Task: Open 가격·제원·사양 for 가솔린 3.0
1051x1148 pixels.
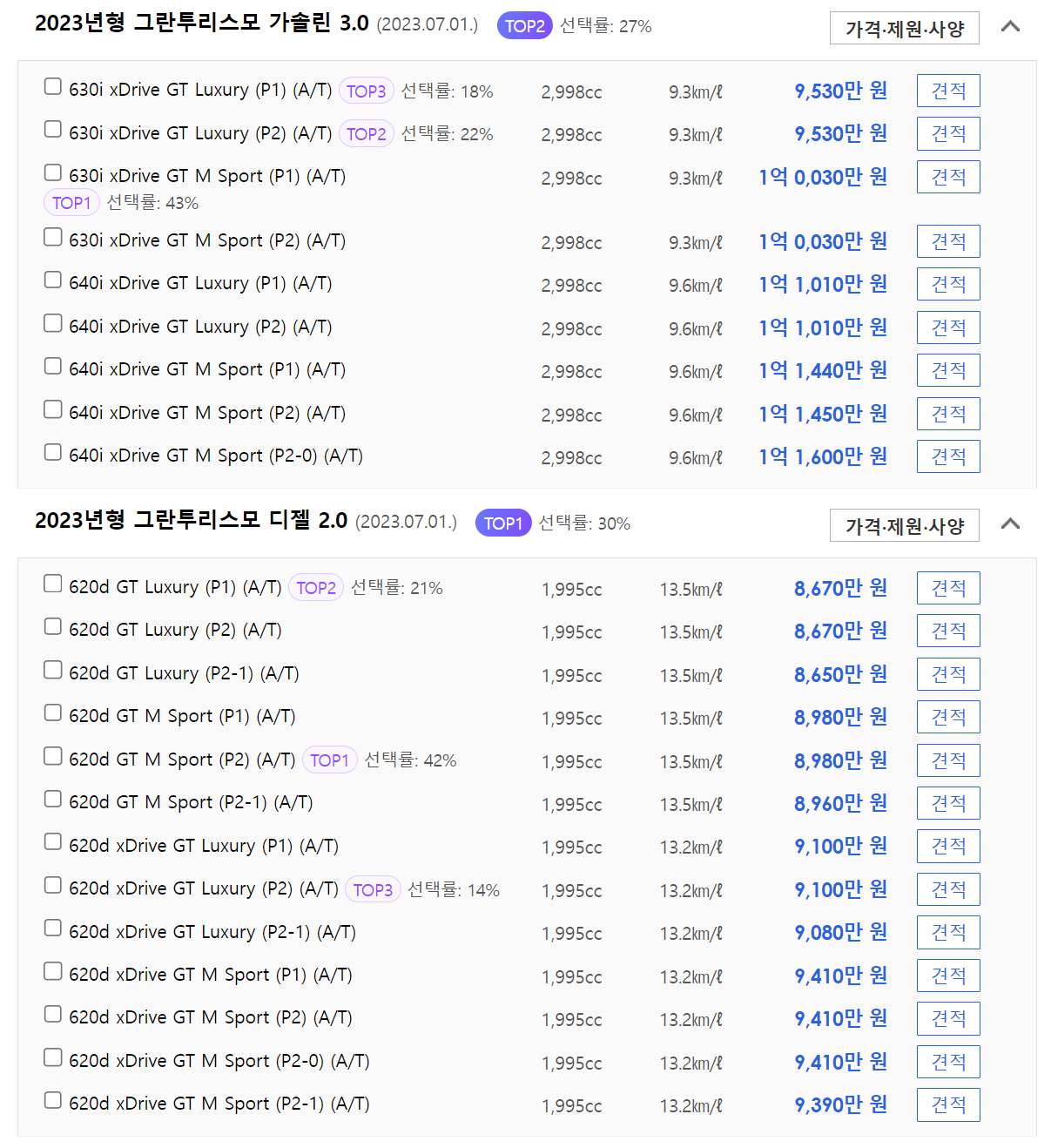Action: tap(905, 28)
